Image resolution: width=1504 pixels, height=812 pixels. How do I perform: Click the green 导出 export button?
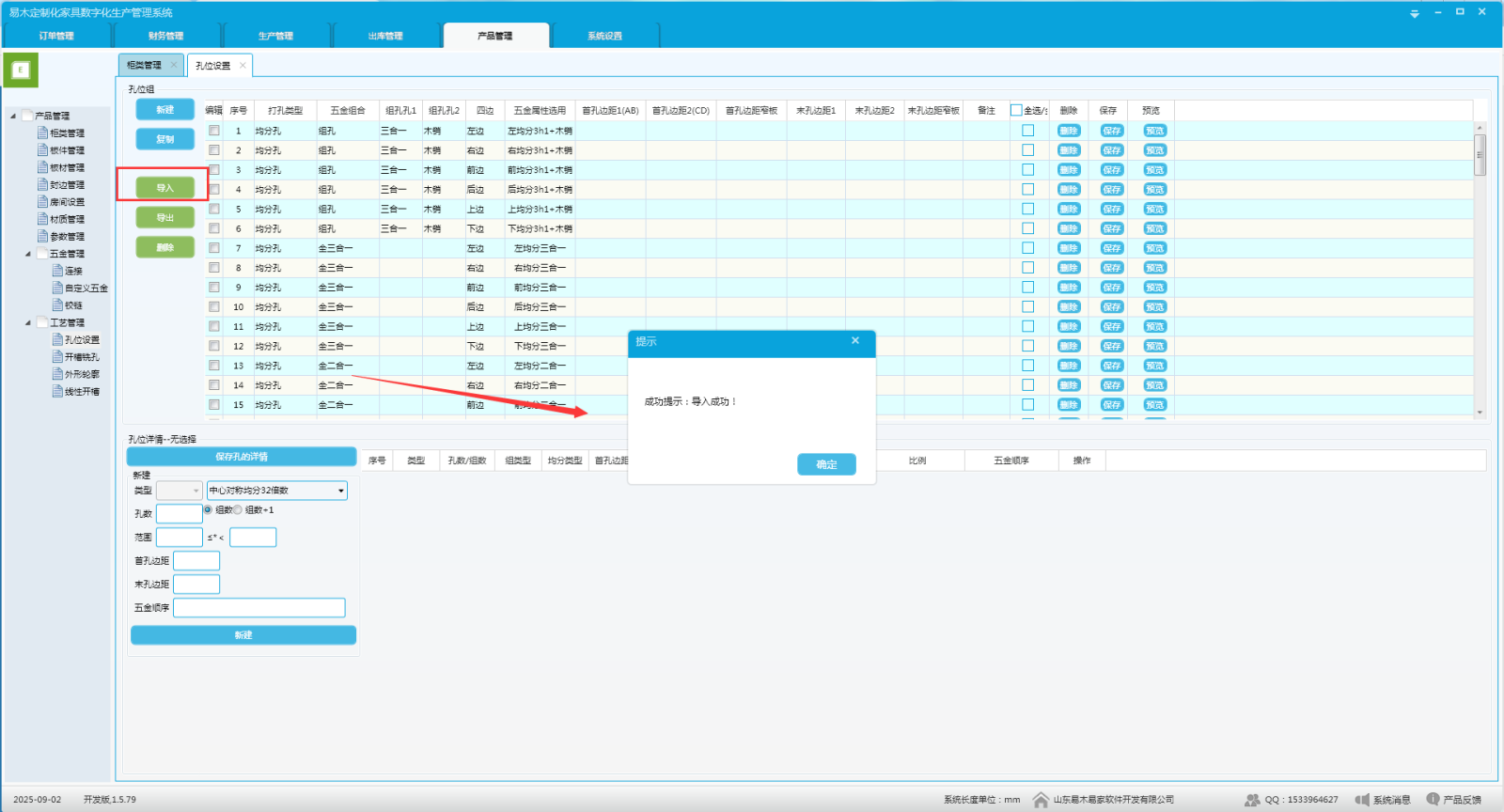click(164, 217)
